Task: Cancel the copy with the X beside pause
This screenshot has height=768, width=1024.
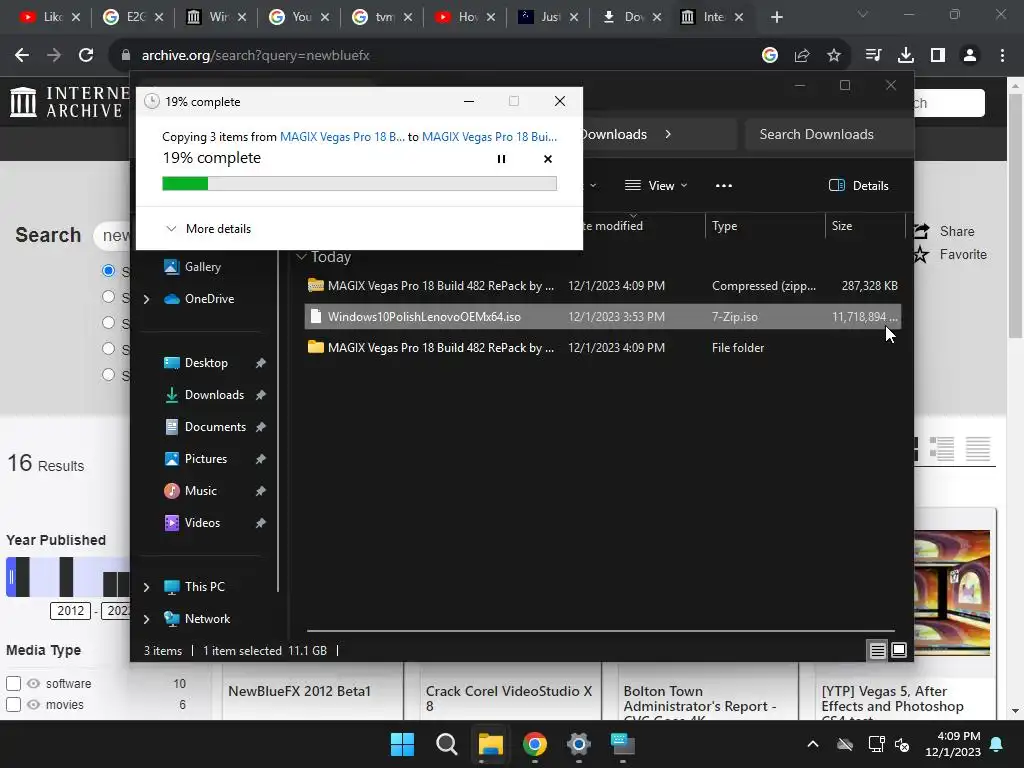Action: click(x=548, y=159)
